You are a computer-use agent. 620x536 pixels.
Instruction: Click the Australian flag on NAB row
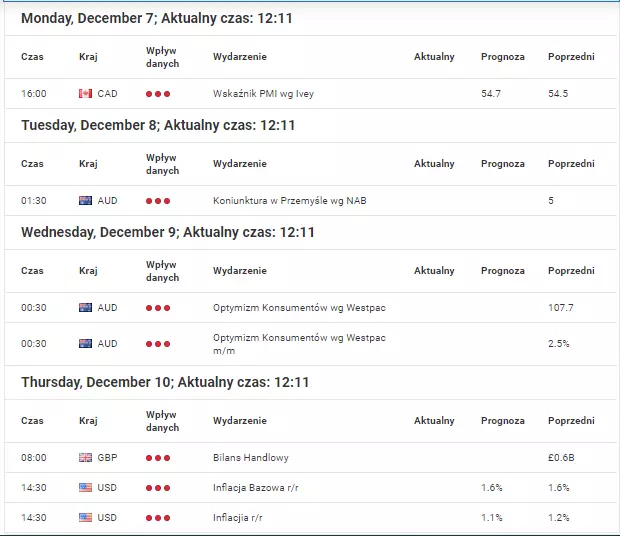(x=85, y=201)
